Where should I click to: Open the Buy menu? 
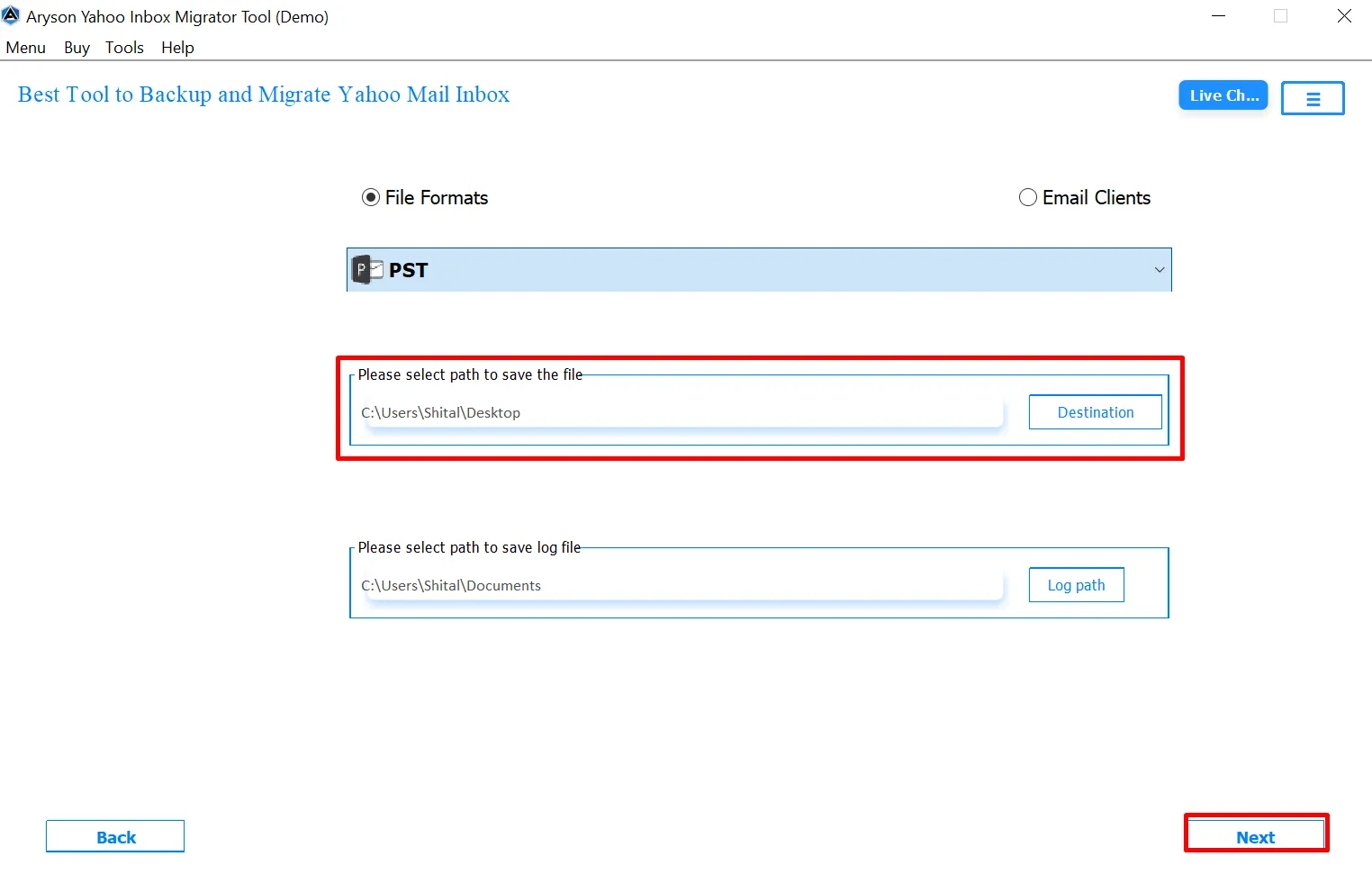pos(77,48)
